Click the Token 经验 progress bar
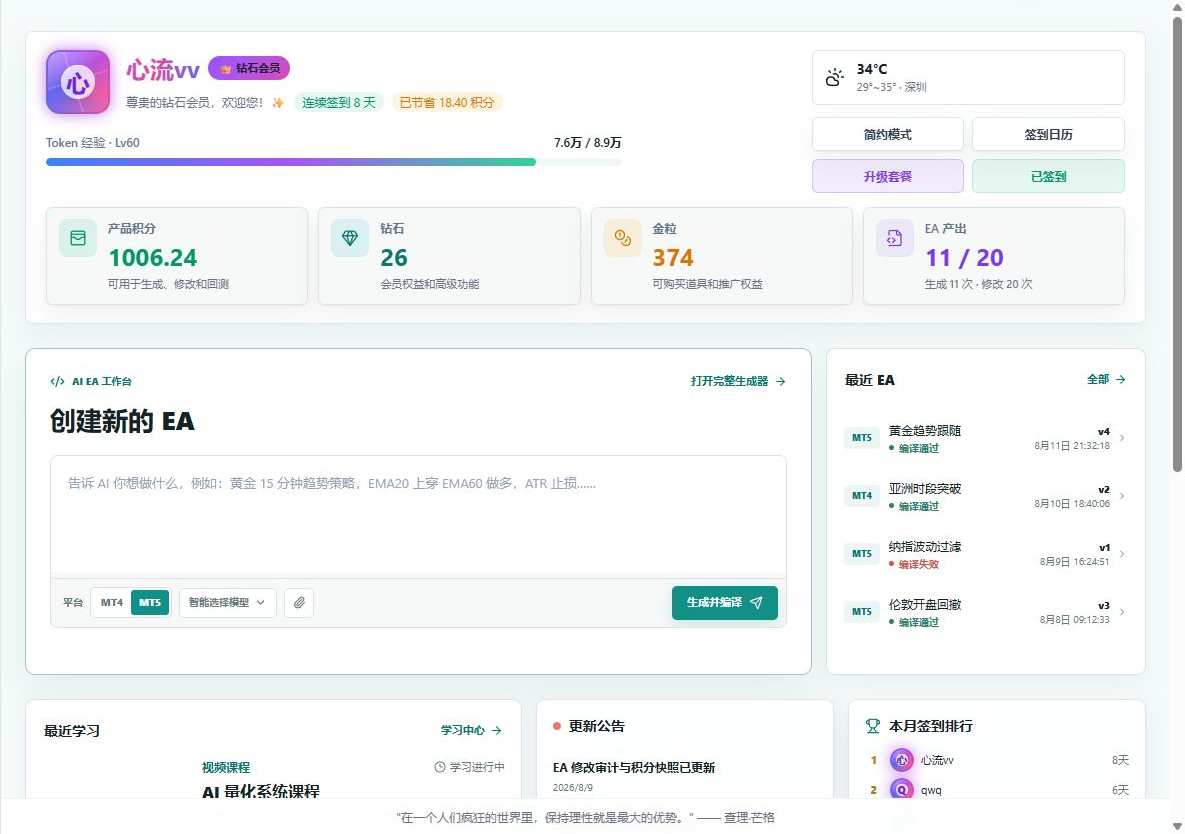 333,162
